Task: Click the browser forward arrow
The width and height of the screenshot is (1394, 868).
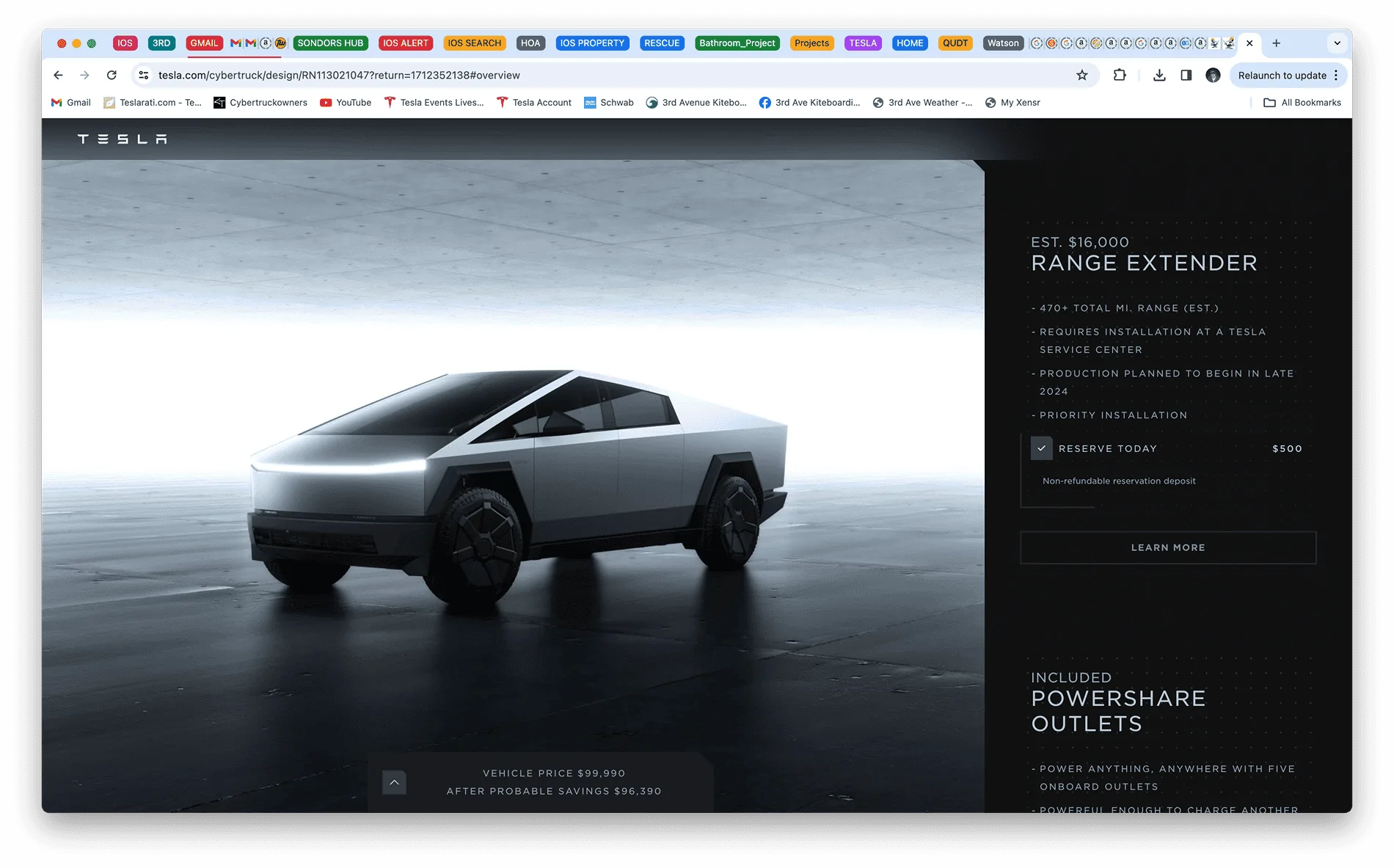Action: (x=84, y=75)
